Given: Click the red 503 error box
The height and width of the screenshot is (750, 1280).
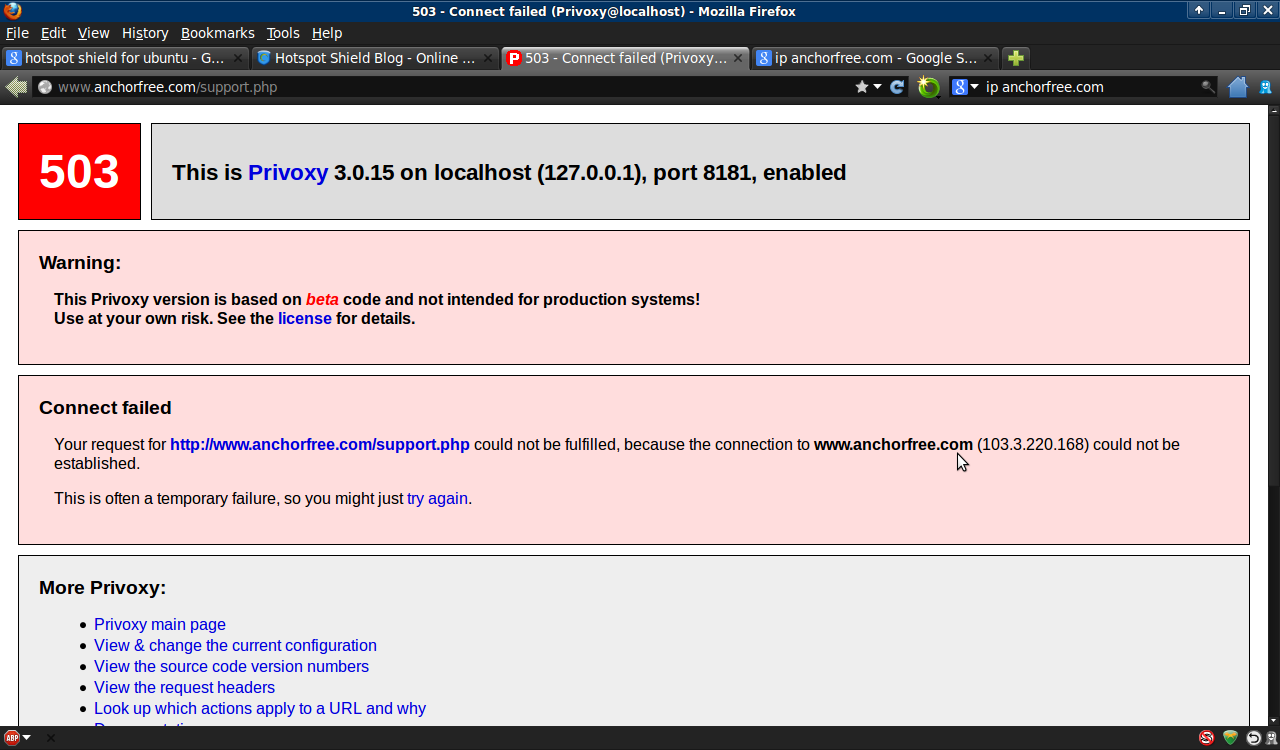Looking at the screenshot, I should [x=79, y=171].
